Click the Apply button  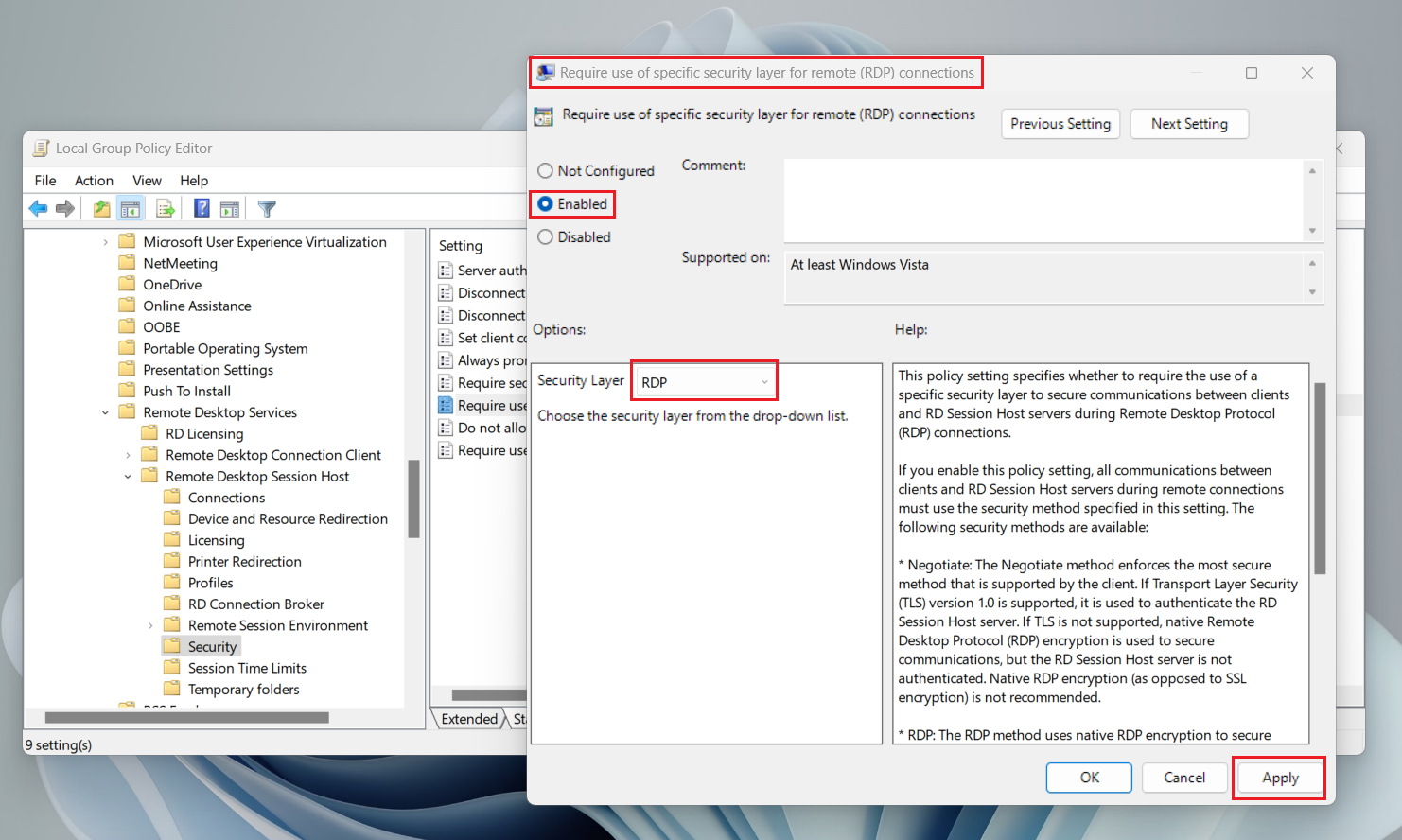[1280, 778]
